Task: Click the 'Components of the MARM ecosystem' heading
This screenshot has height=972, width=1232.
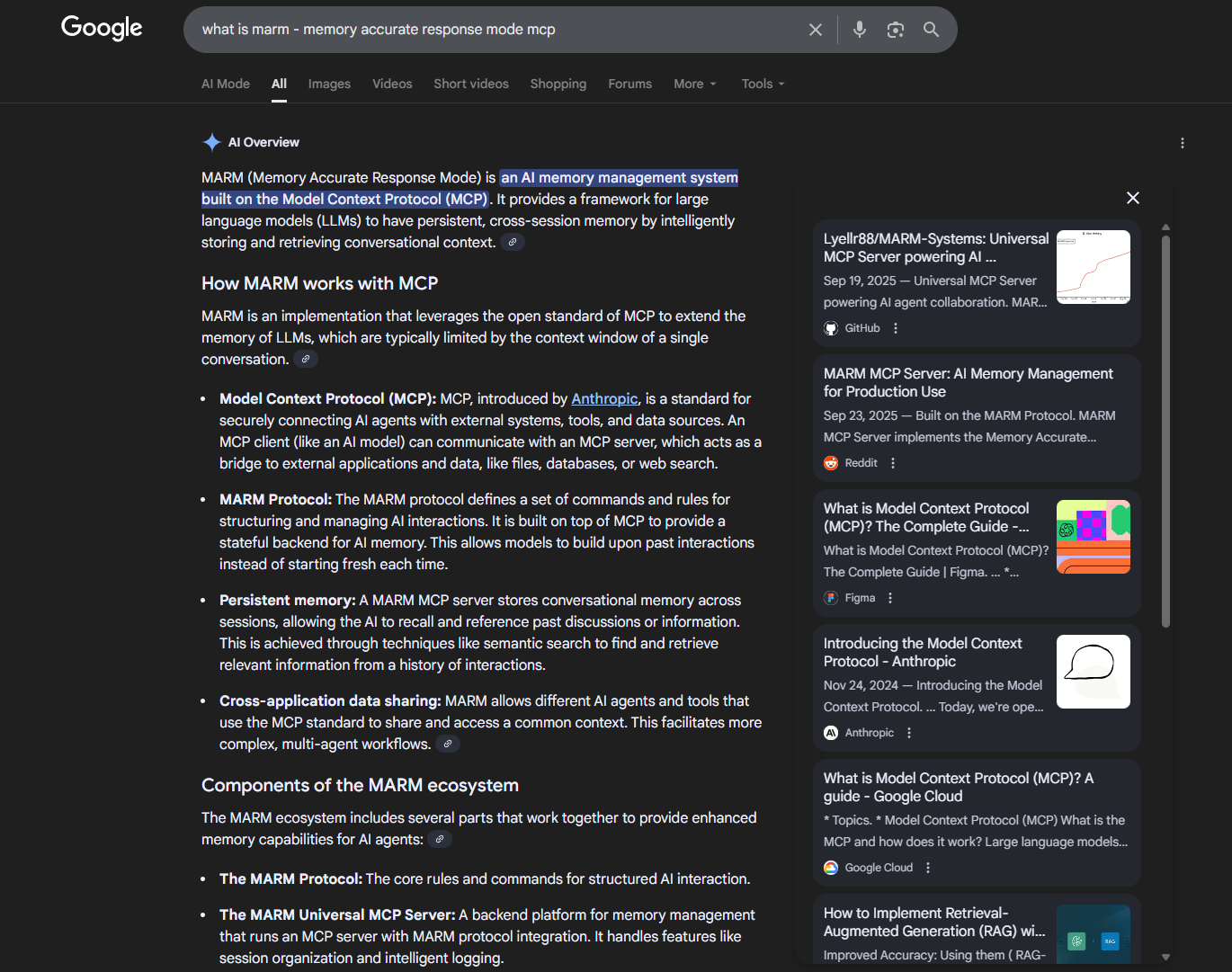Action: point(360,785)
